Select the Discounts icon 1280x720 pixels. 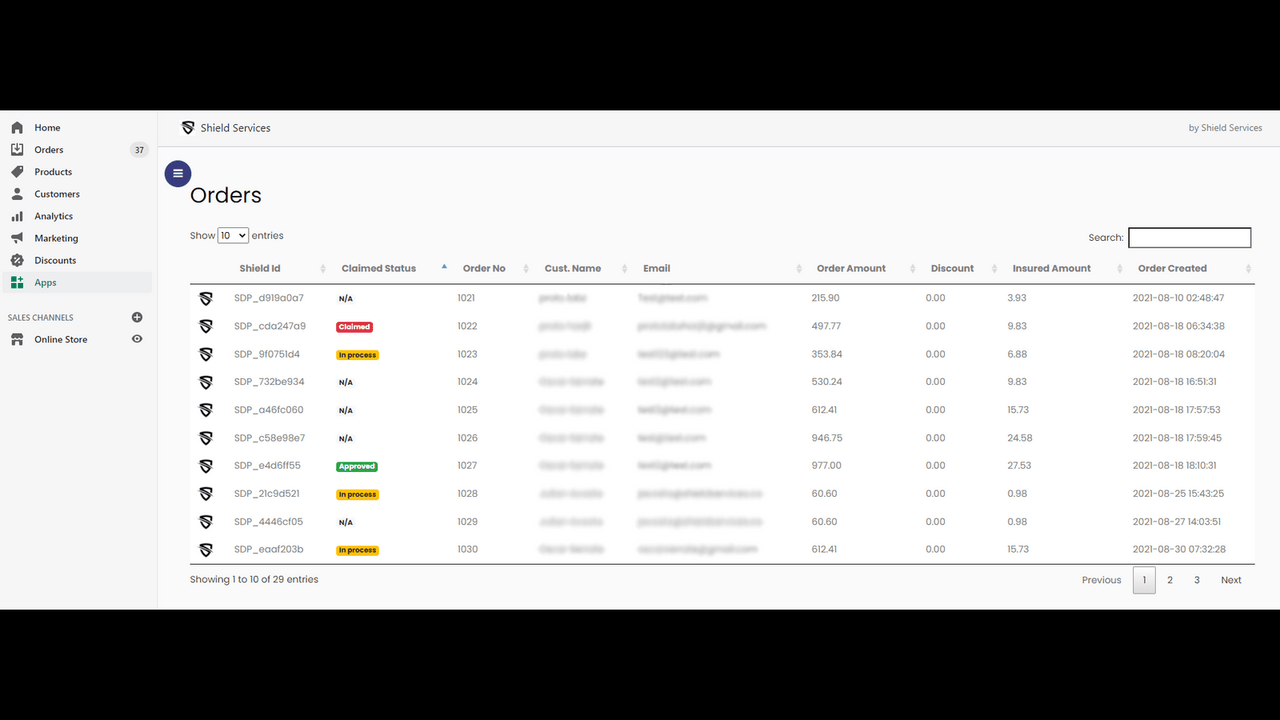coord(17,259)
